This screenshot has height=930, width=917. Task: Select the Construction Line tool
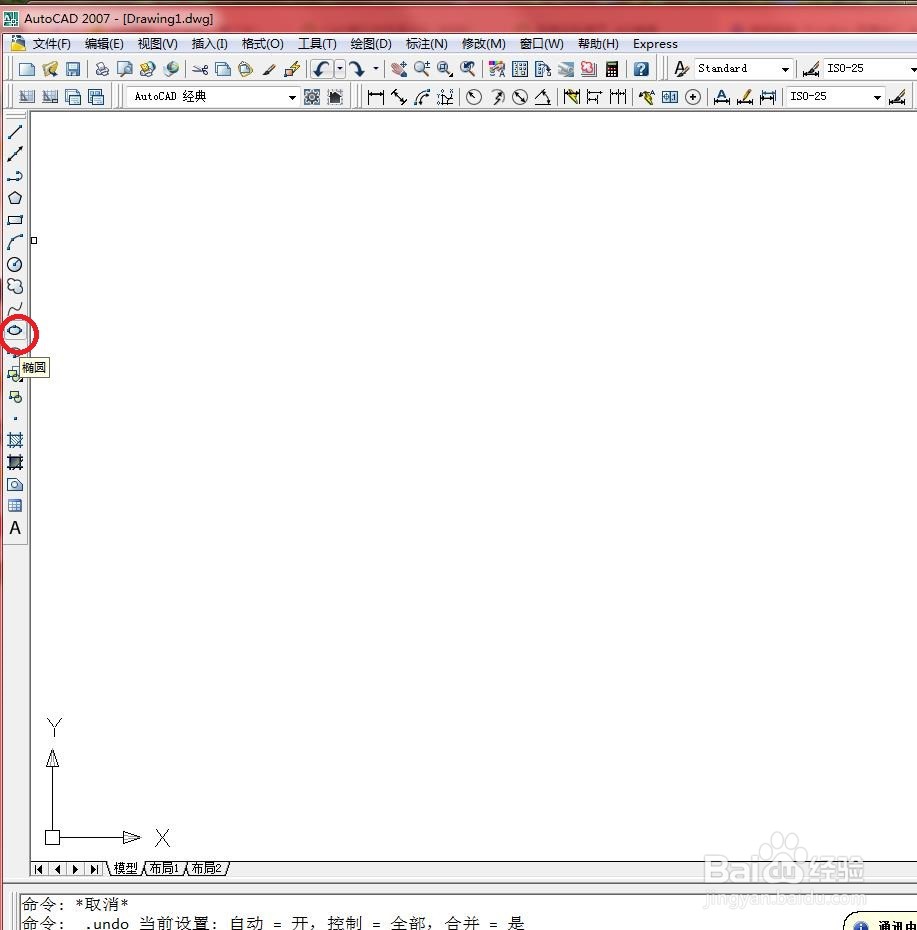(x=15, y=154)
